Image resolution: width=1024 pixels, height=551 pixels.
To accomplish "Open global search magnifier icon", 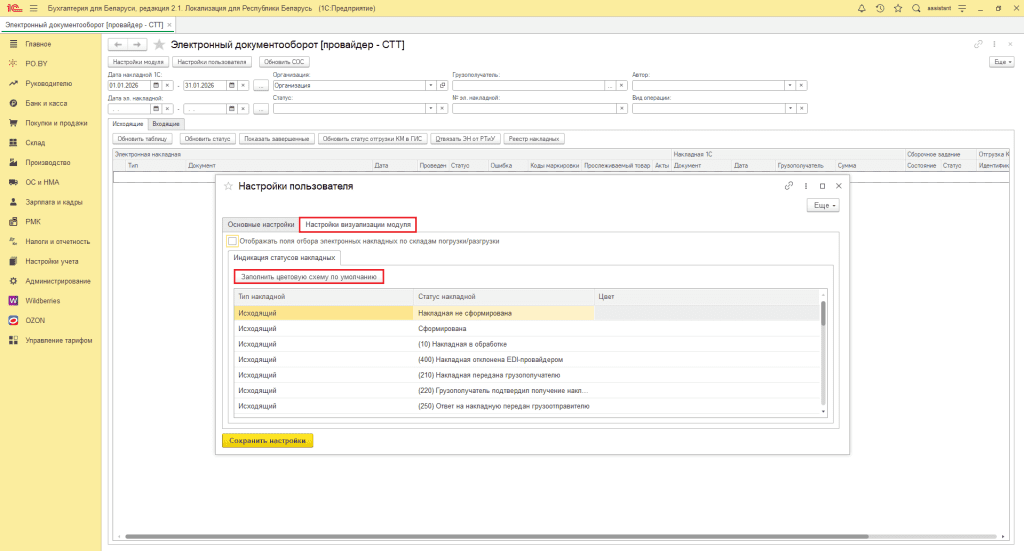I will 914,8.
